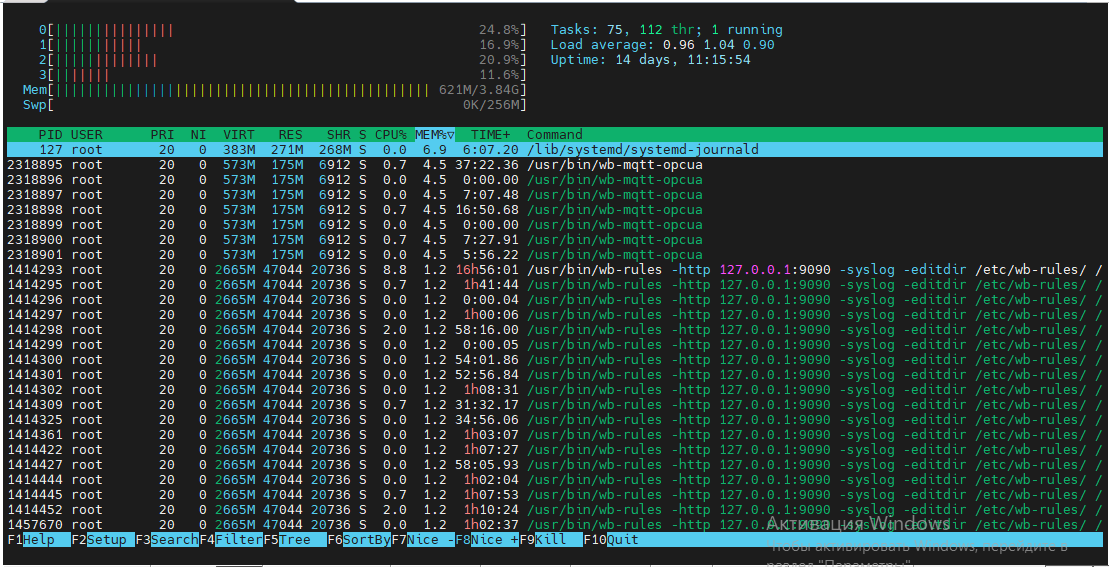This screenshot has width=1109, height=567.
Task: Select process row with PID 1414301
Action: click(x=554, y=375)
